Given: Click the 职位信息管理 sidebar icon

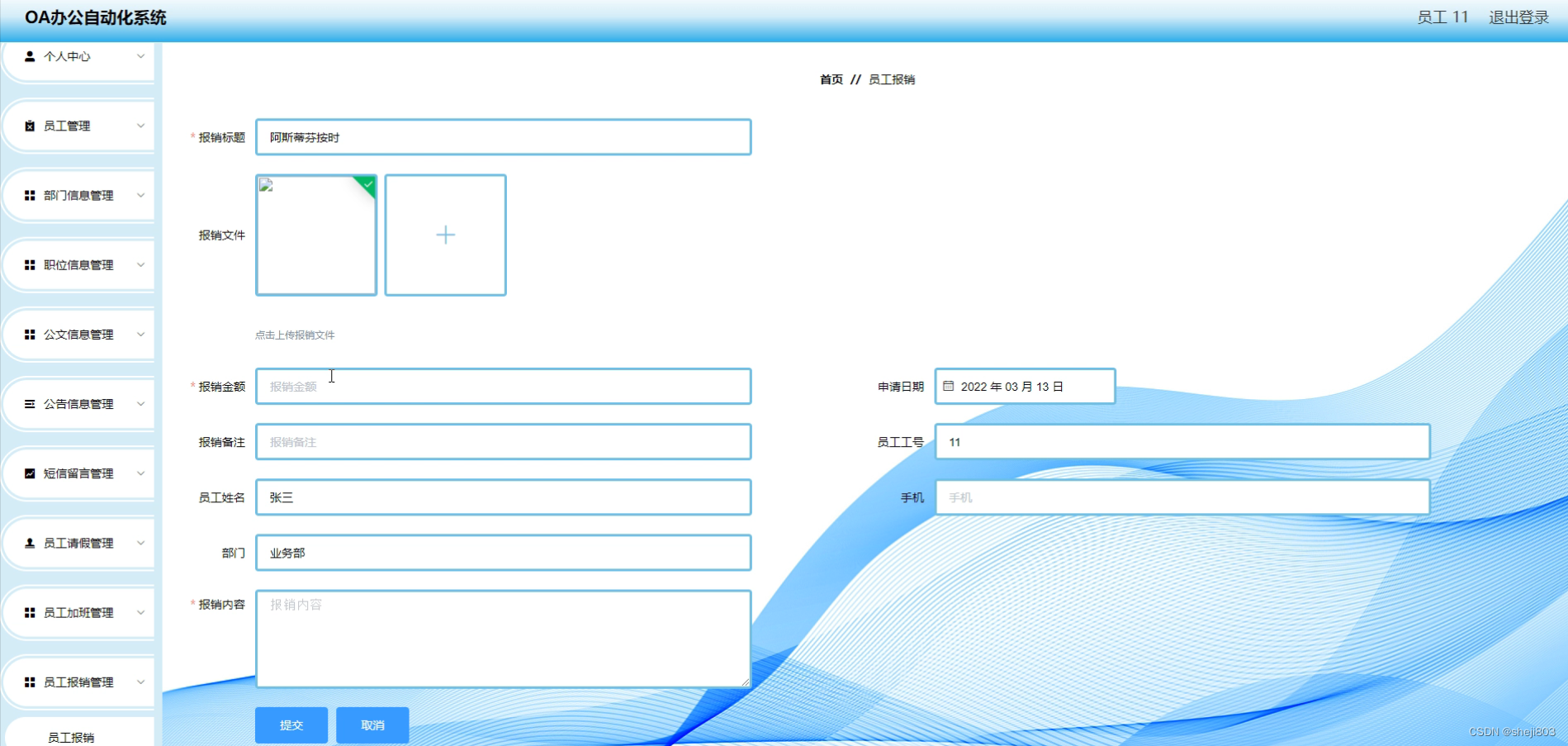Looking at the screenshot, I should click(30, 264).
